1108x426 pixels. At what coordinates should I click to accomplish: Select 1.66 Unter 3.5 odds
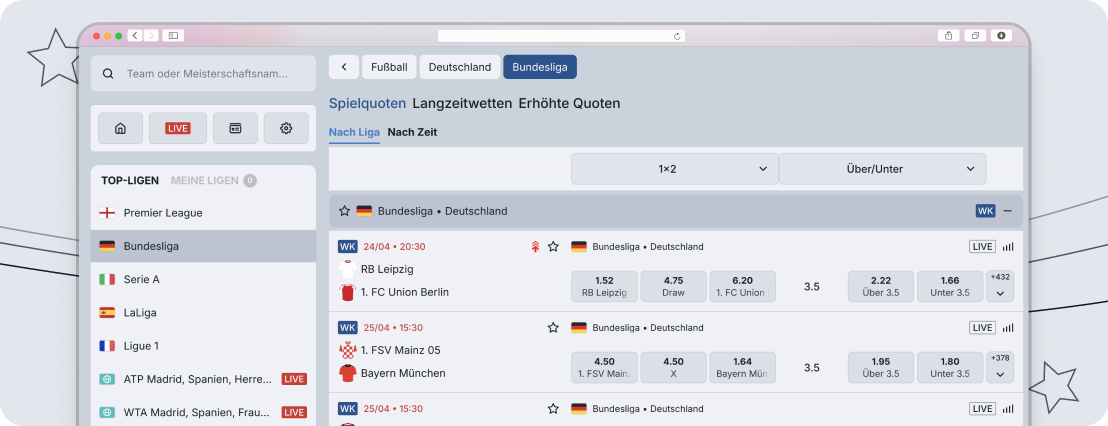[x=950, y=286]
